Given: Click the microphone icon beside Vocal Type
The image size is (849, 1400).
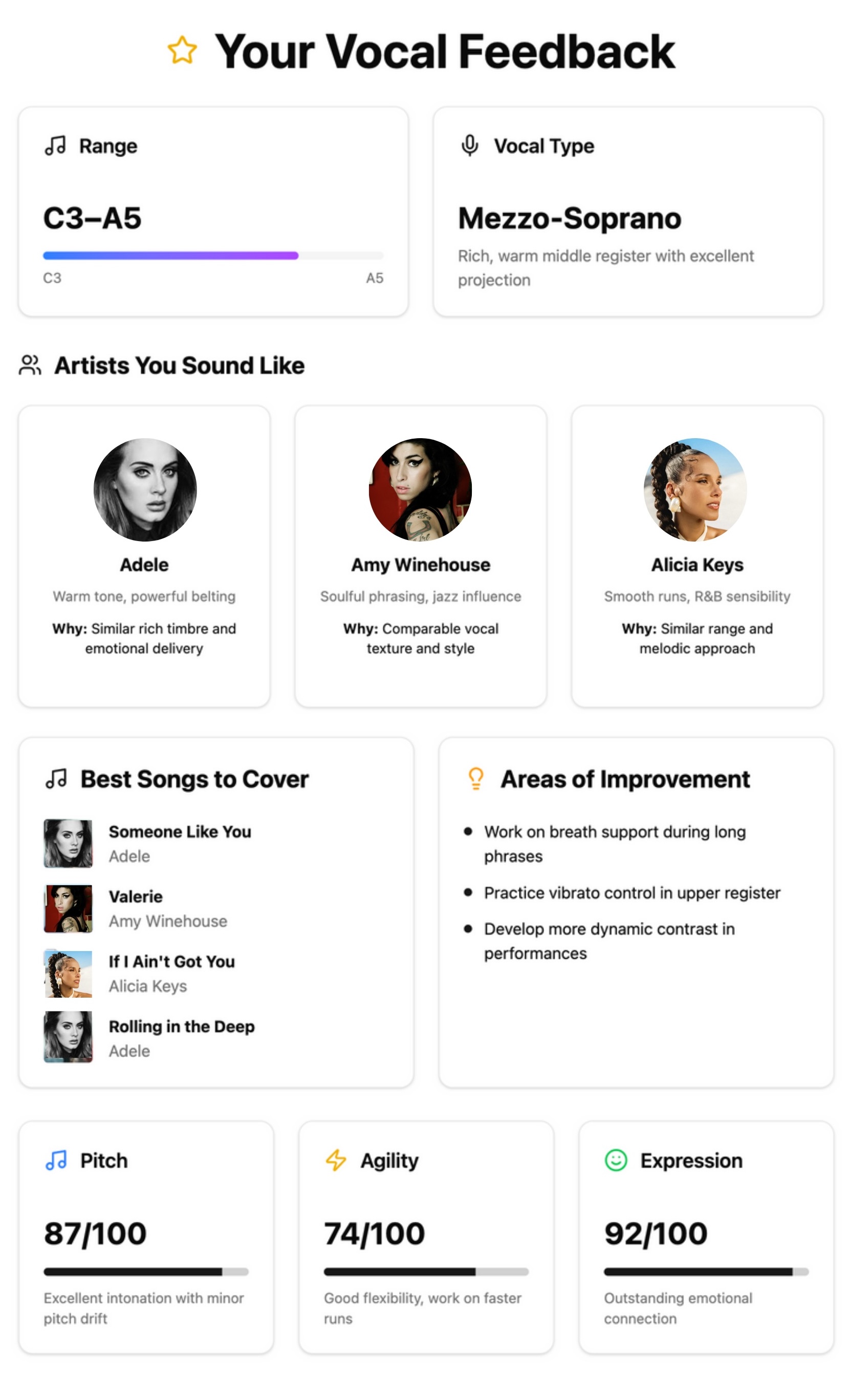Looking at the screenshot, I should coord(469,145).
